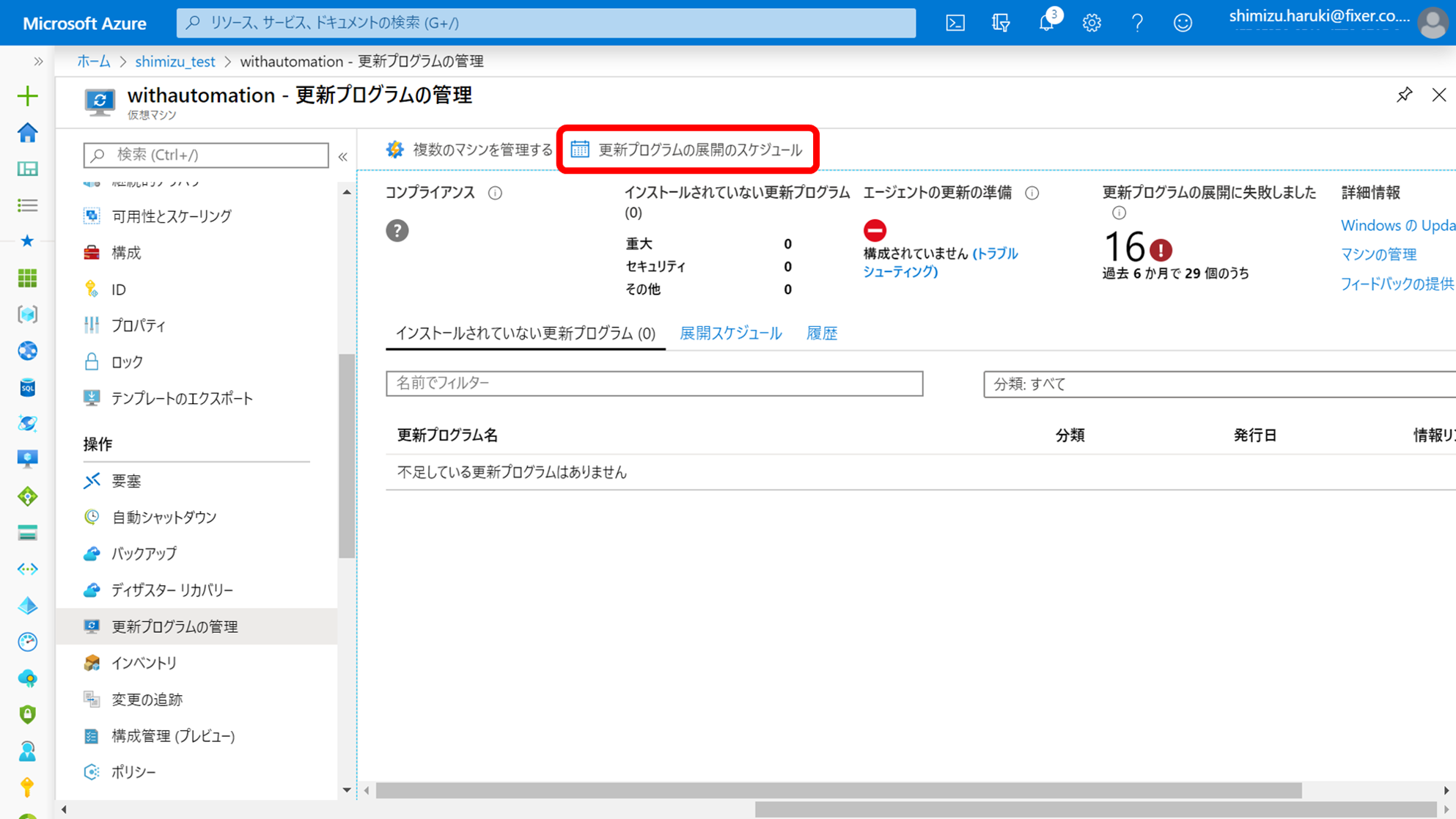Open Cloud Shell icon in top bar
The height and width of the screenshot is (819, 1456).
955,23
